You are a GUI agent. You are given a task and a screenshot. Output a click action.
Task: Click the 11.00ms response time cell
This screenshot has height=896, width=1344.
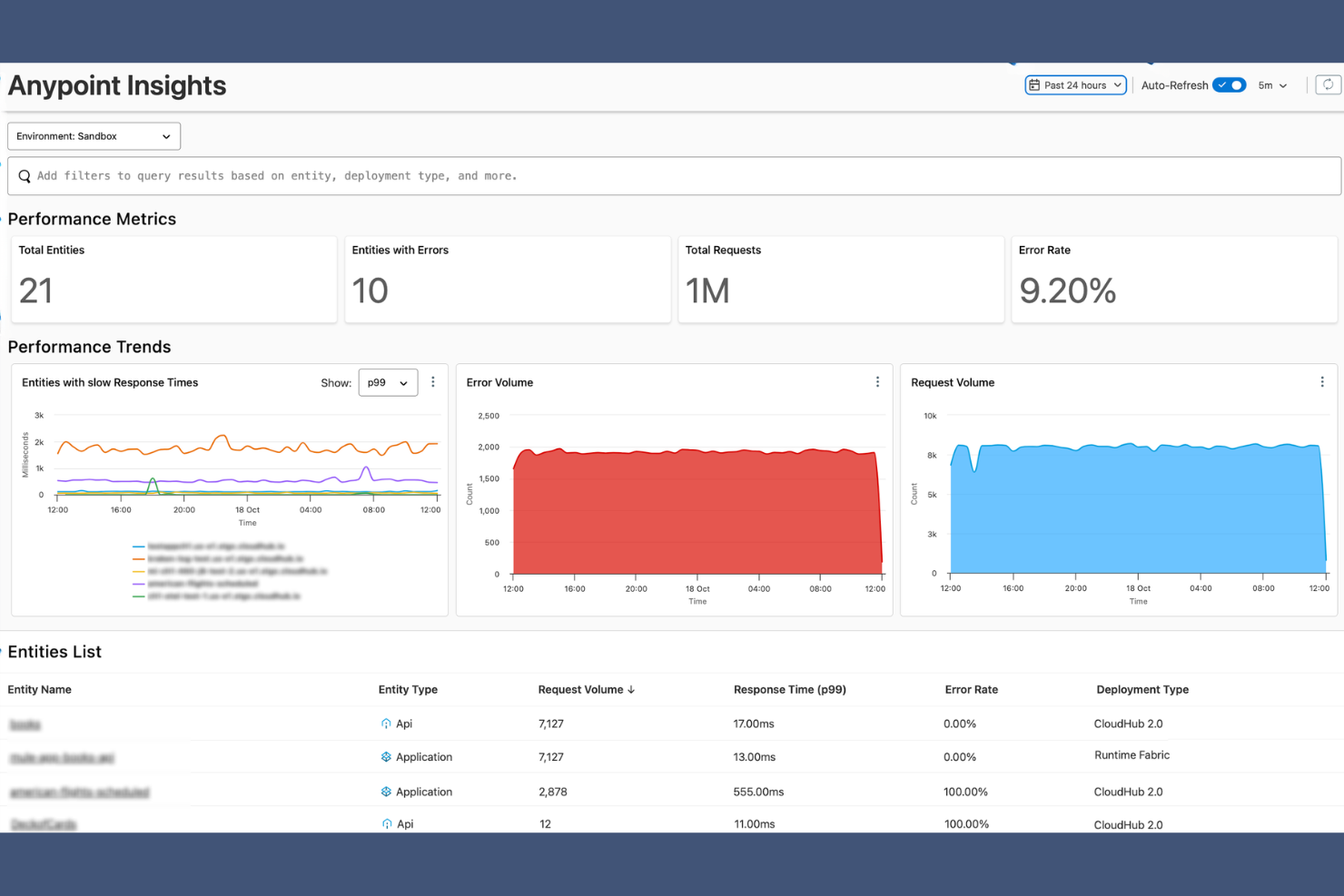755,824
